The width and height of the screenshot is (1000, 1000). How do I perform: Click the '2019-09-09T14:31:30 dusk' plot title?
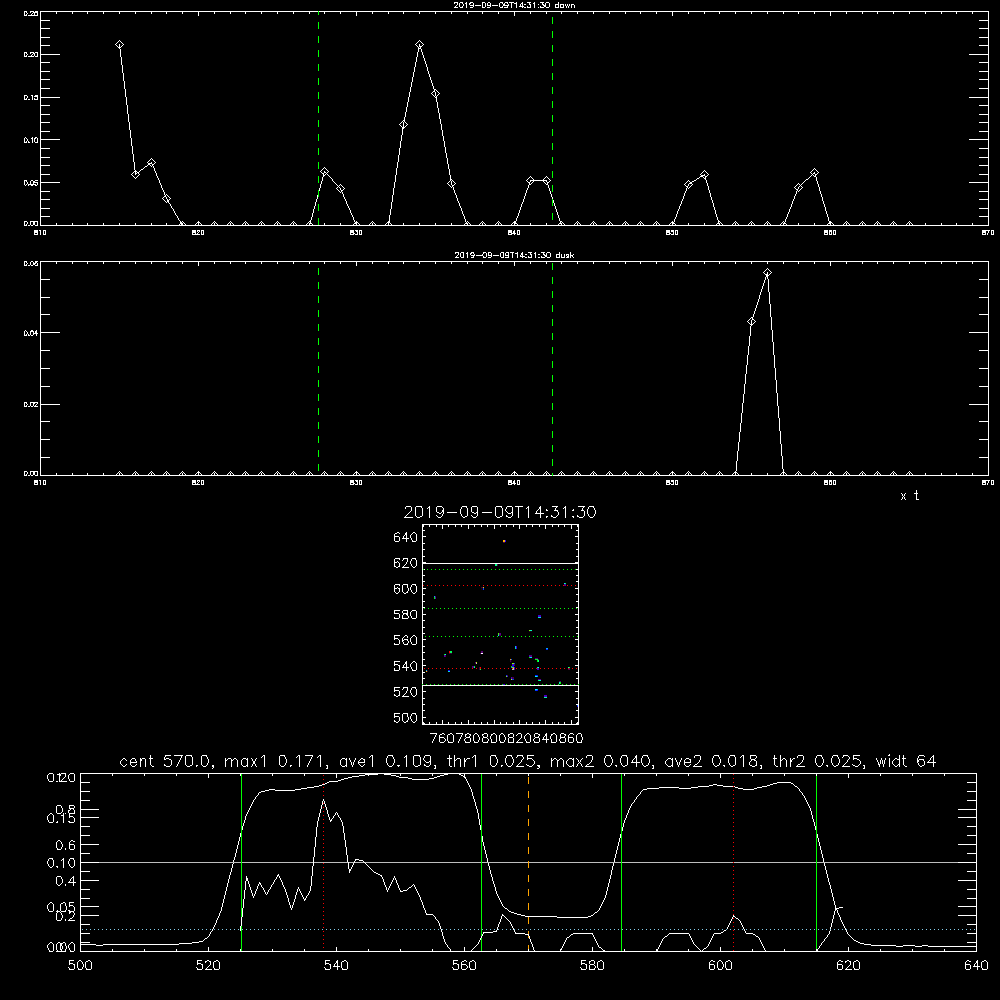pos(514,255)
